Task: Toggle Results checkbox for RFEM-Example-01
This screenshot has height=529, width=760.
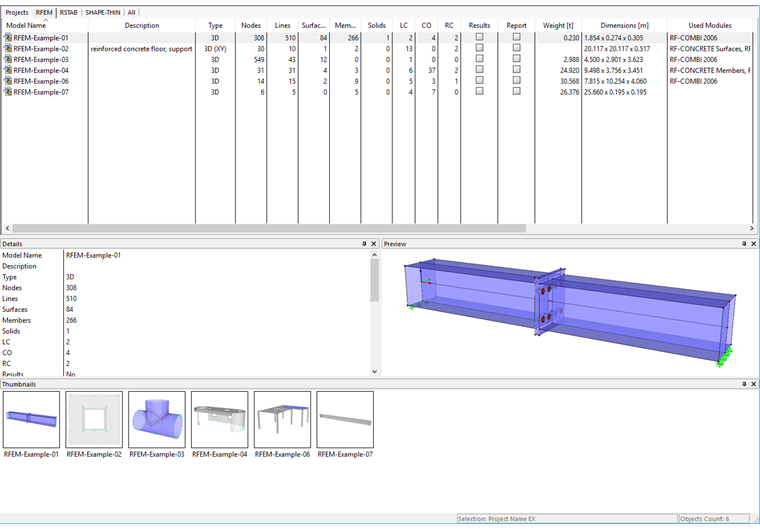Action: (479, 37)
